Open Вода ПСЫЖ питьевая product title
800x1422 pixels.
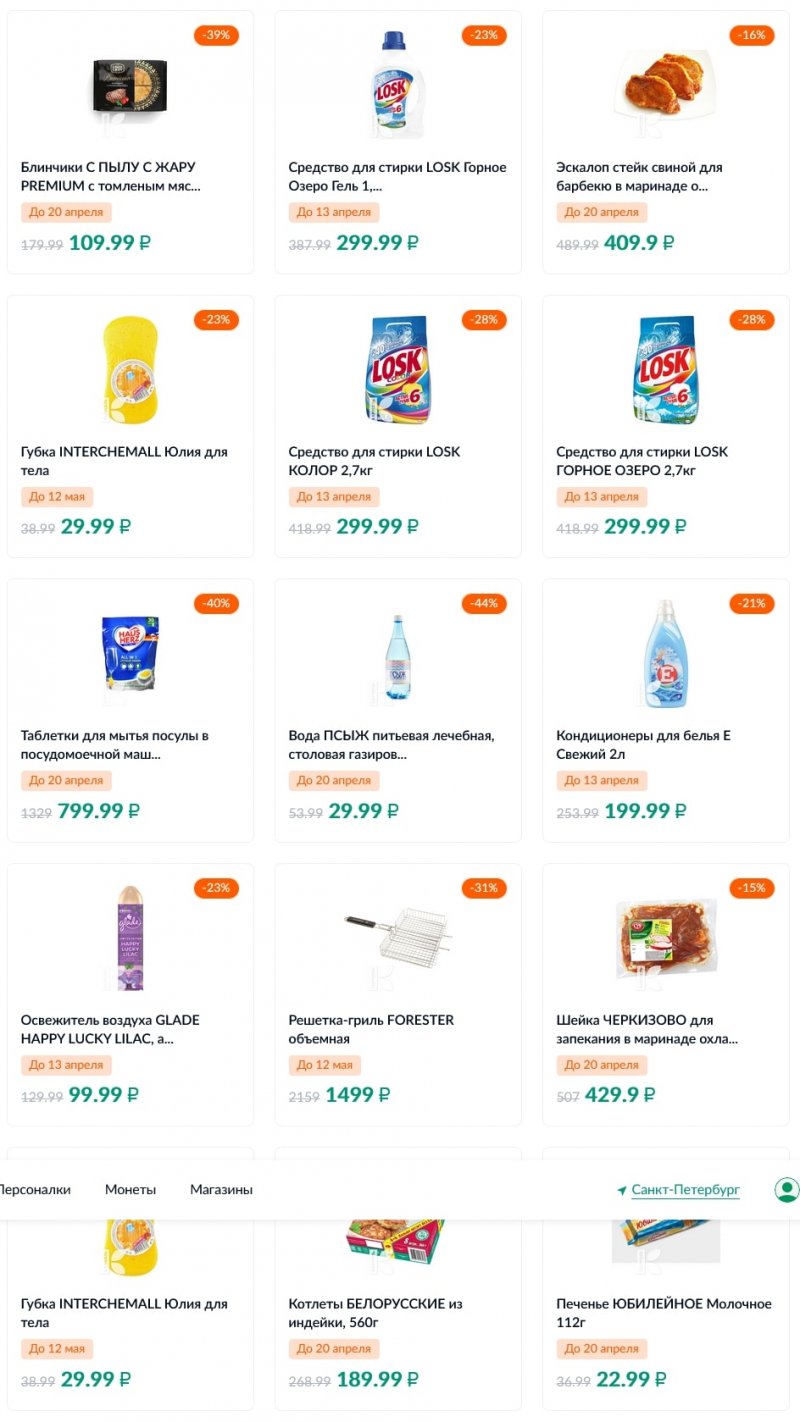(x=391, y=745)
